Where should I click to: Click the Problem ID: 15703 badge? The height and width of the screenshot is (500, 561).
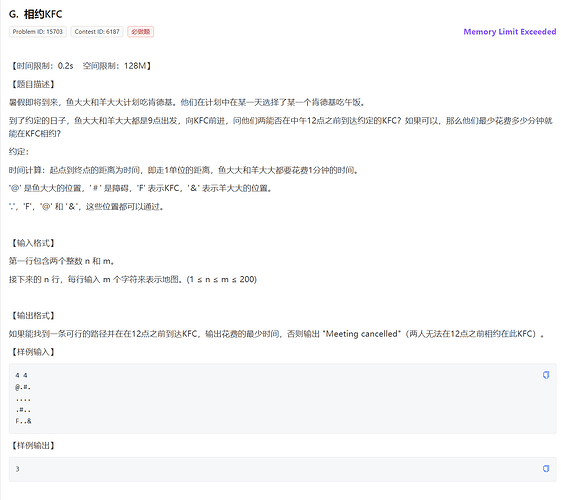coord(38,31)
